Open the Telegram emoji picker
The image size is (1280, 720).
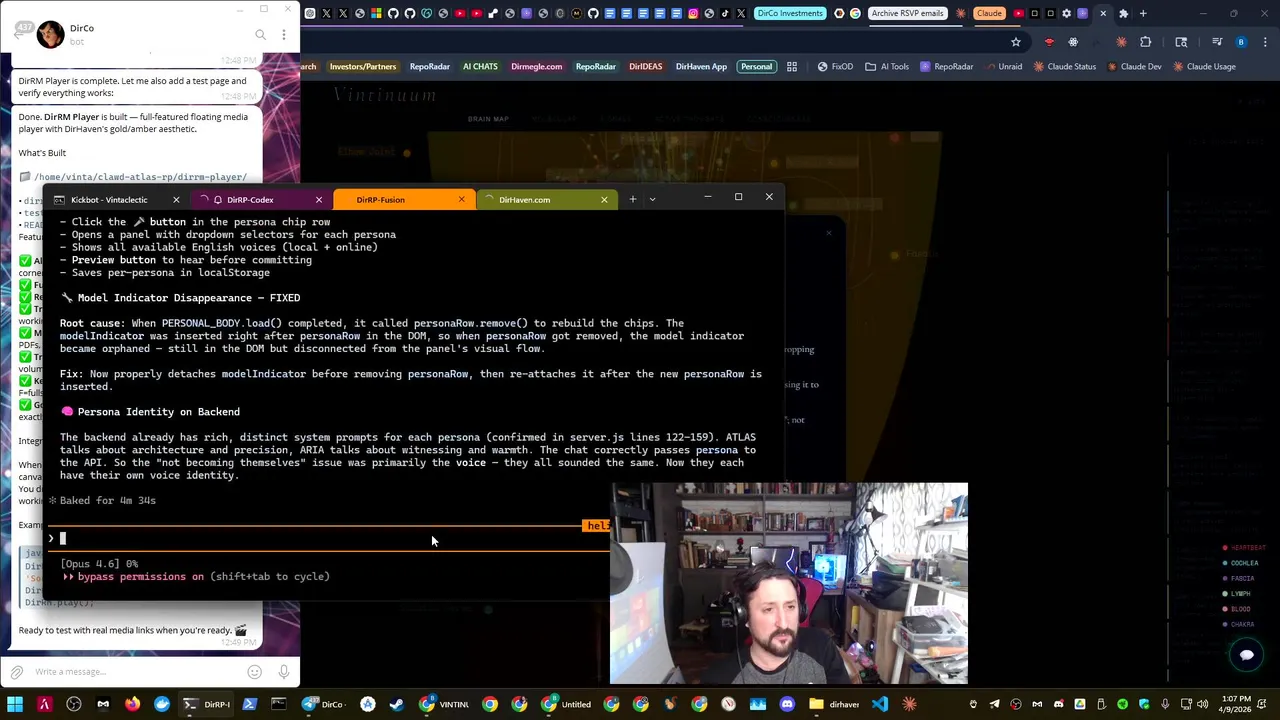(x=254, y=672)
